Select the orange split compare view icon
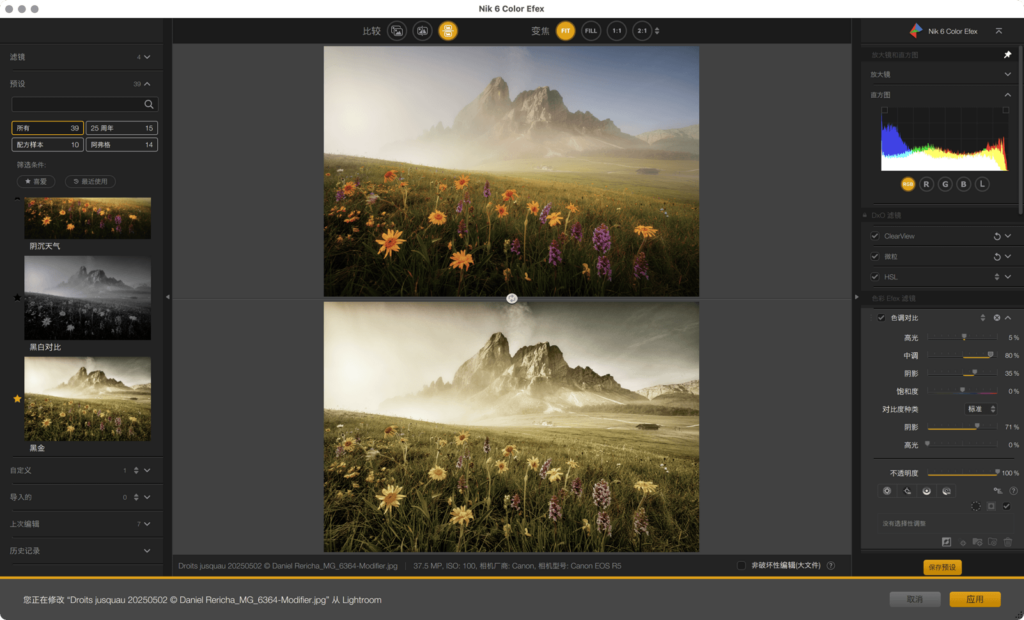The width and height of the screenshot is (1024, 620). (x=448, y=31)
